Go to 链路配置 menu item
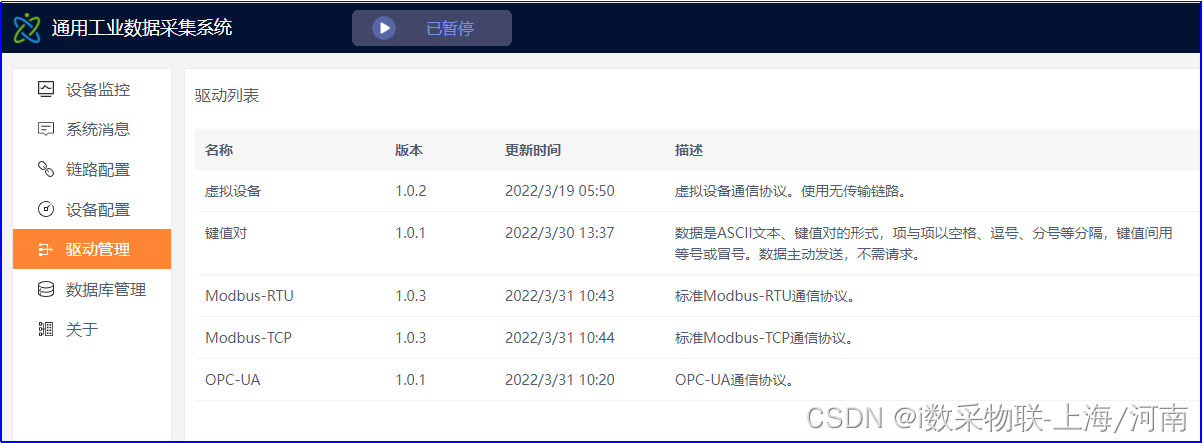 [92, 169]
